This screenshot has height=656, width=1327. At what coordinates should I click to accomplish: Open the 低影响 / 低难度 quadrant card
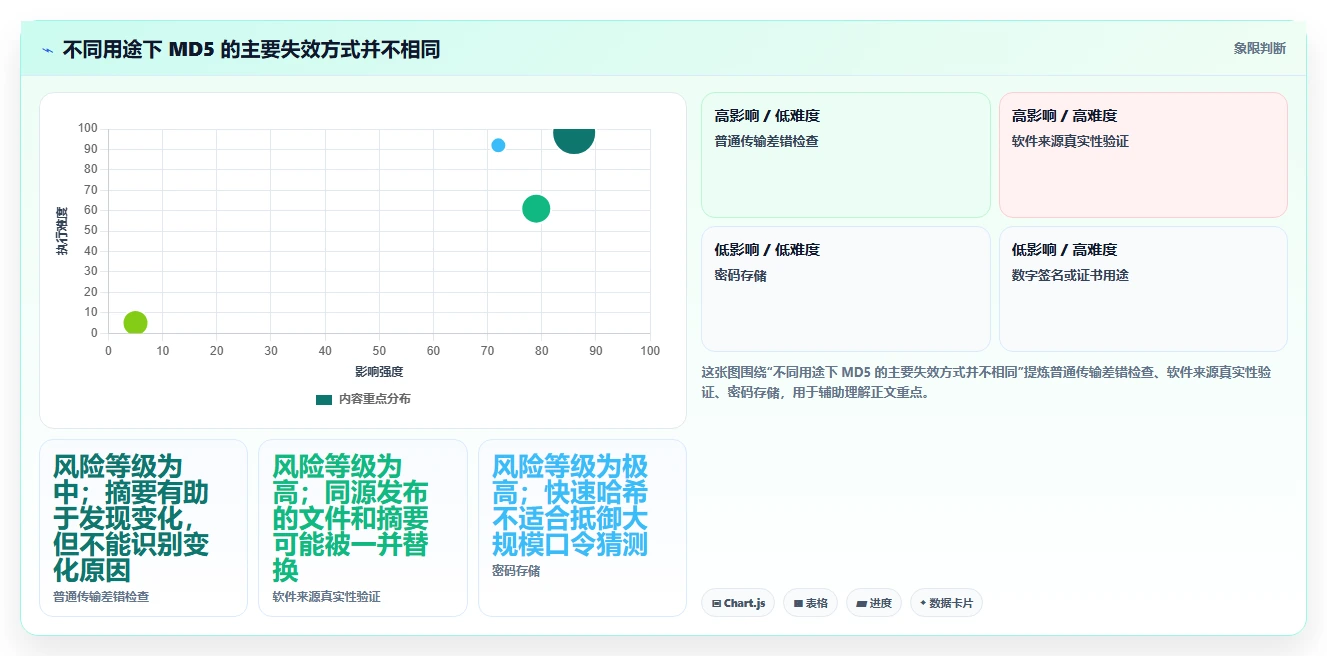(846, 289)
